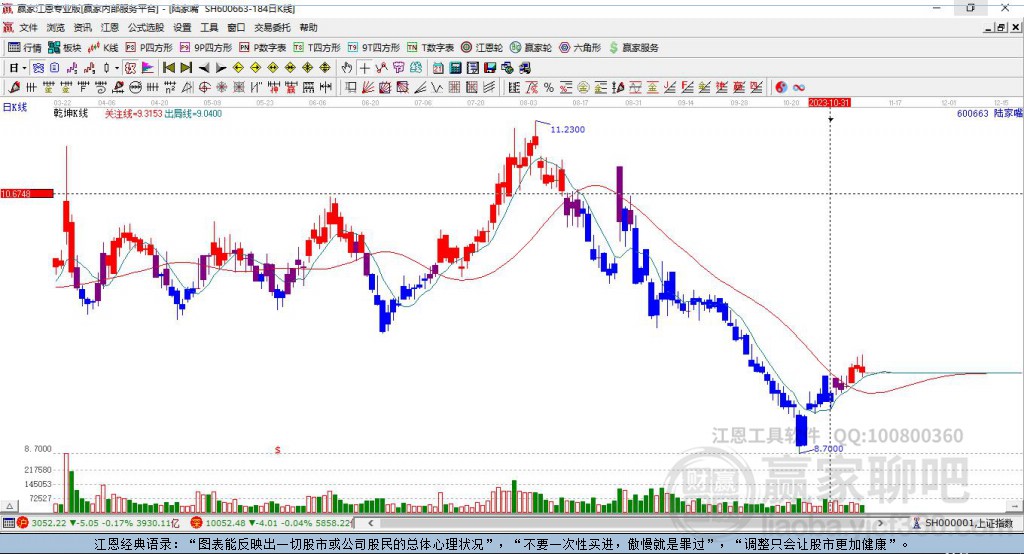Viewport: 1024px width, 554px height.
Task: Click the last yellow diamond arrows icon
Action: point(325,68)
